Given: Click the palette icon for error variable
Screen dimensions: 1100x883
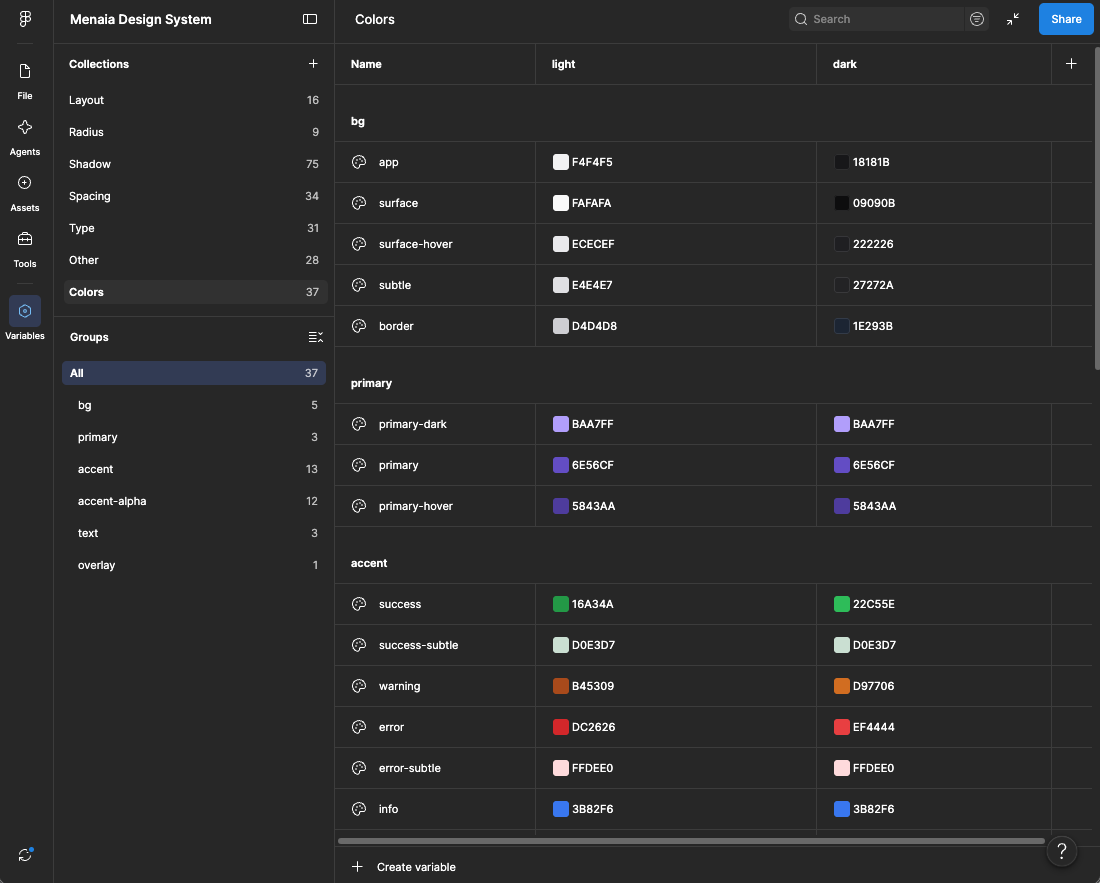Looking at the screenshot, I should (359, 727).
